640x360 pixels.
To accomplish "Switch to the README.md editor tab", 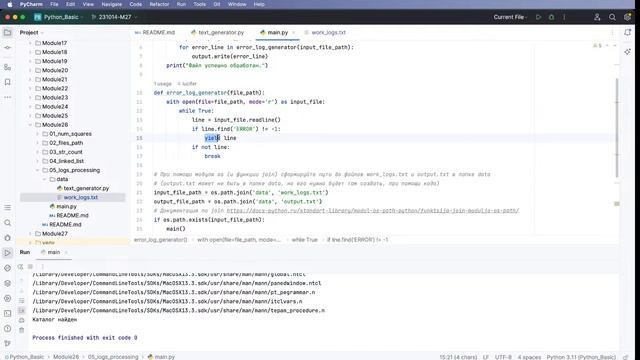I will [155, 33].
